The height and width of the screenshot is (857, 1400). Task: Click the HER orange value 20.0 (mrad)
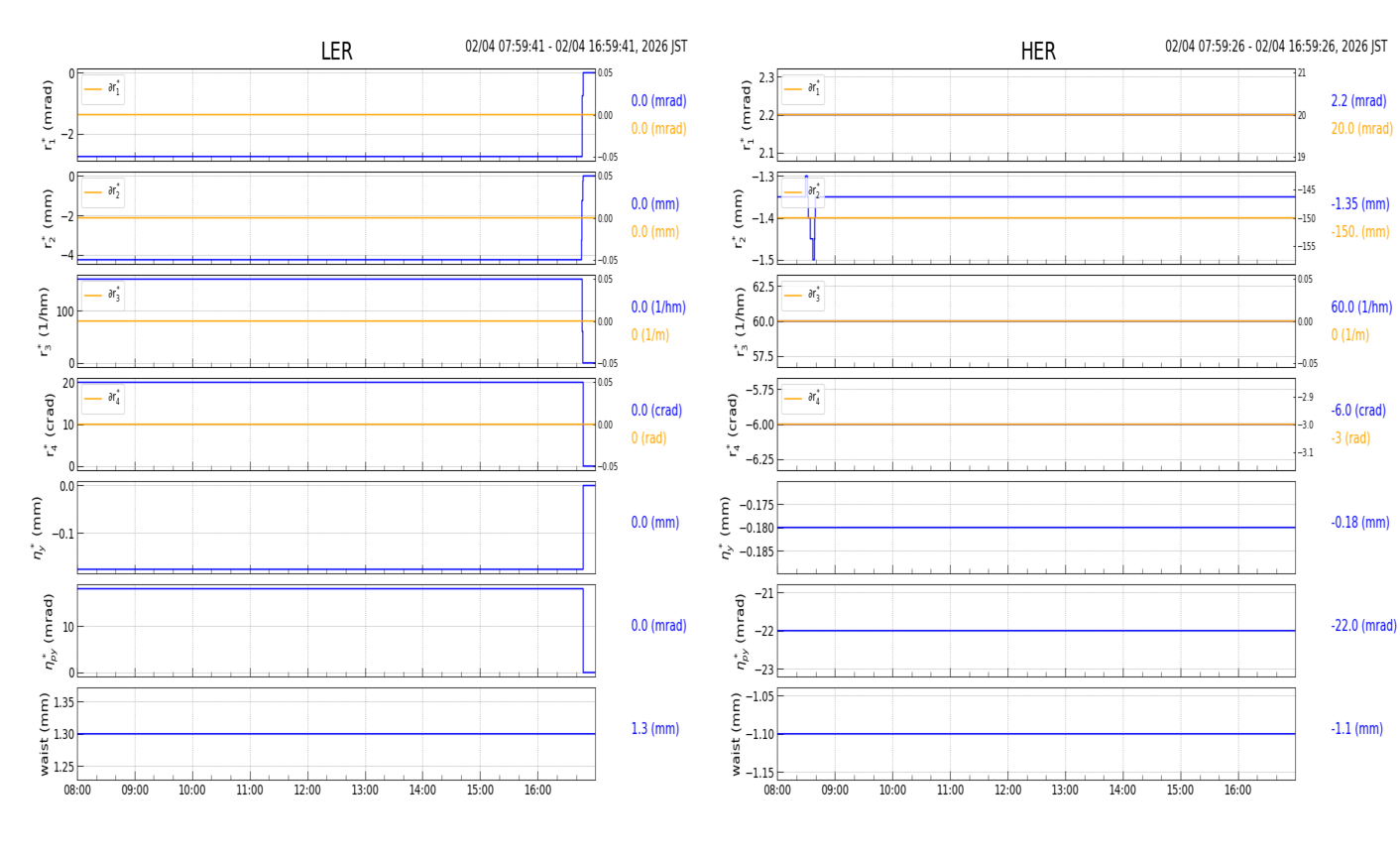1361,129
